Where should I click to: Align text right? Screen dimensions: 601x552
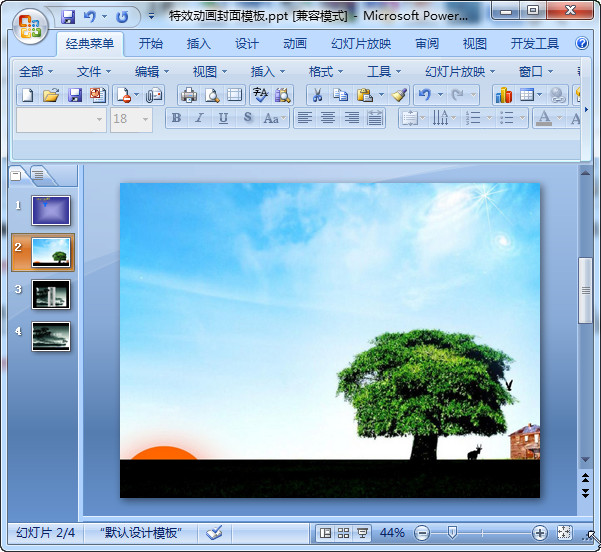352,118
